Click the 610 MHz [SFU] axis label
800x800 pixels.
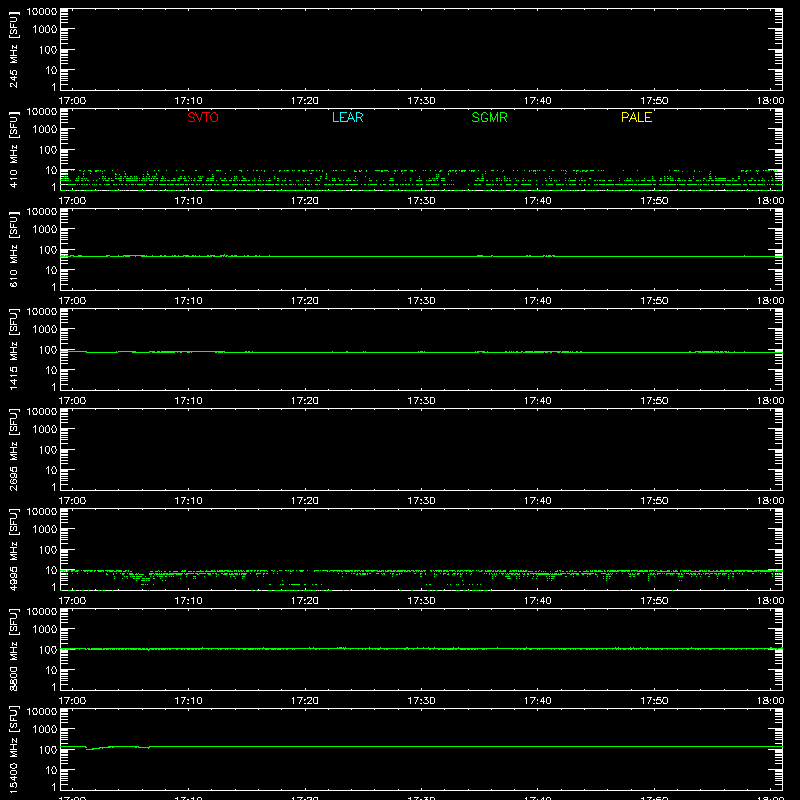[14, 249]
